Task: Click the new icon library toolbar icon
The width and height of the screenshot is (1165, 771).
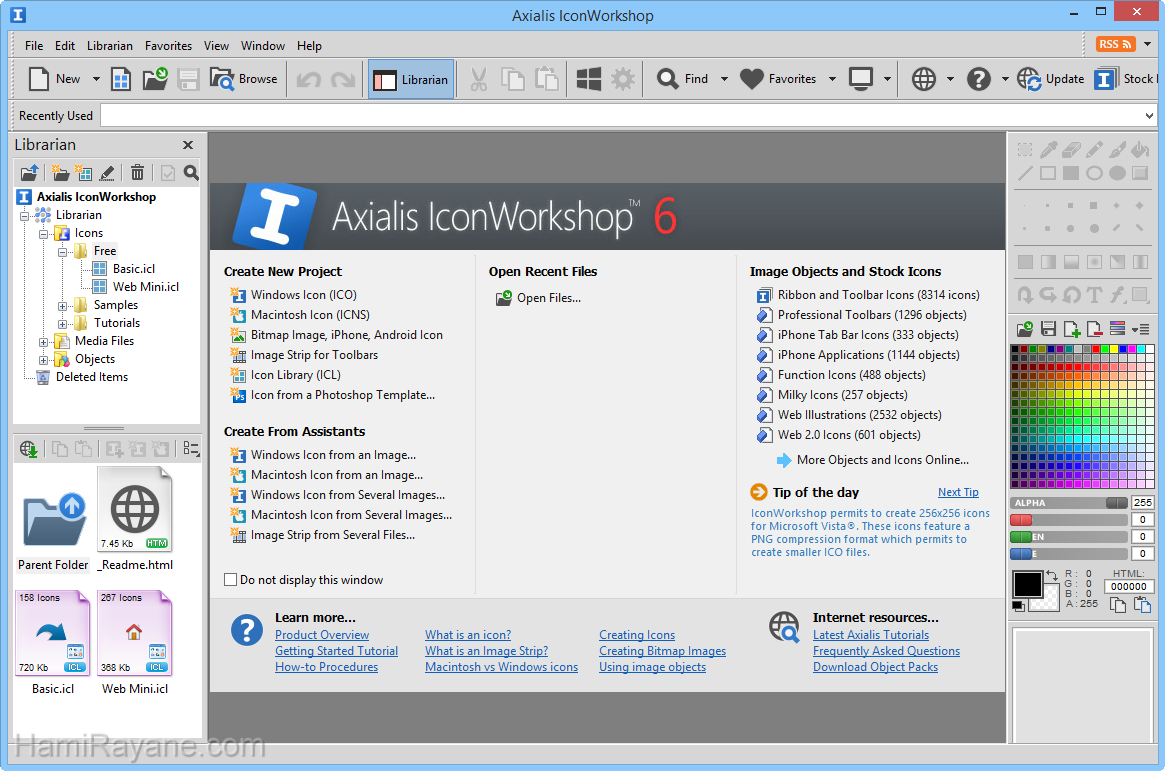Action: click(121, 79)
